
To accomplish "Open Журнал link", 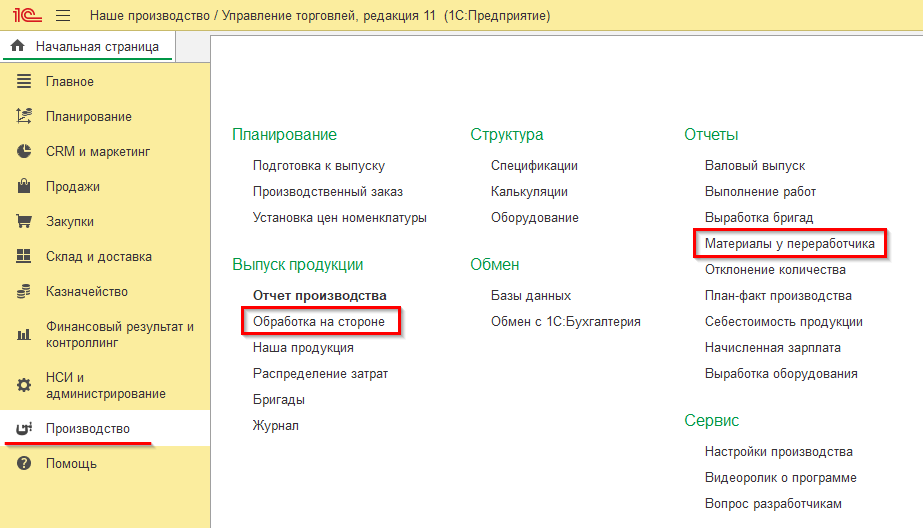I will 275,426.
